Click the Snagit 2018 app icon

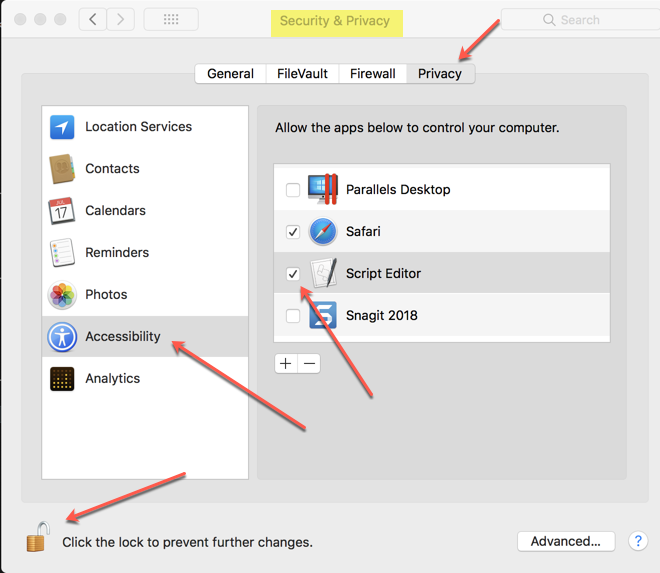pyautogui.click(x=323, y=315)
